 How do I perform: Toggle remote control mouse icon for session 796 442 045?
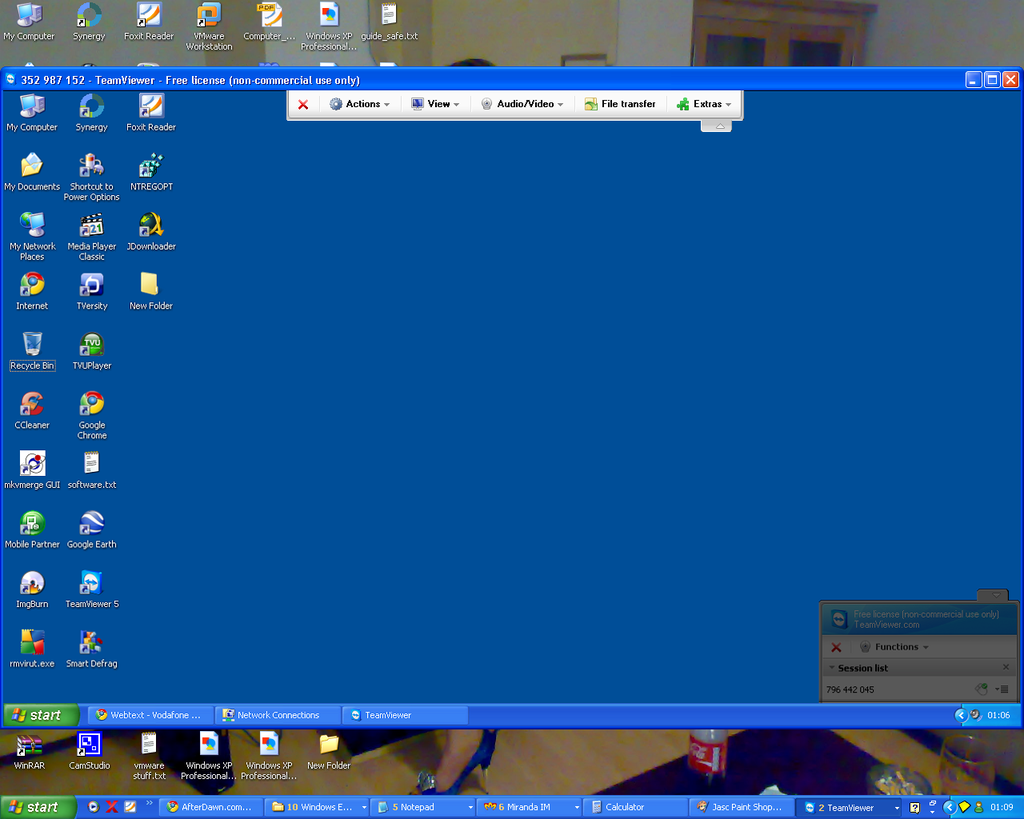click(x=981, y=689)
